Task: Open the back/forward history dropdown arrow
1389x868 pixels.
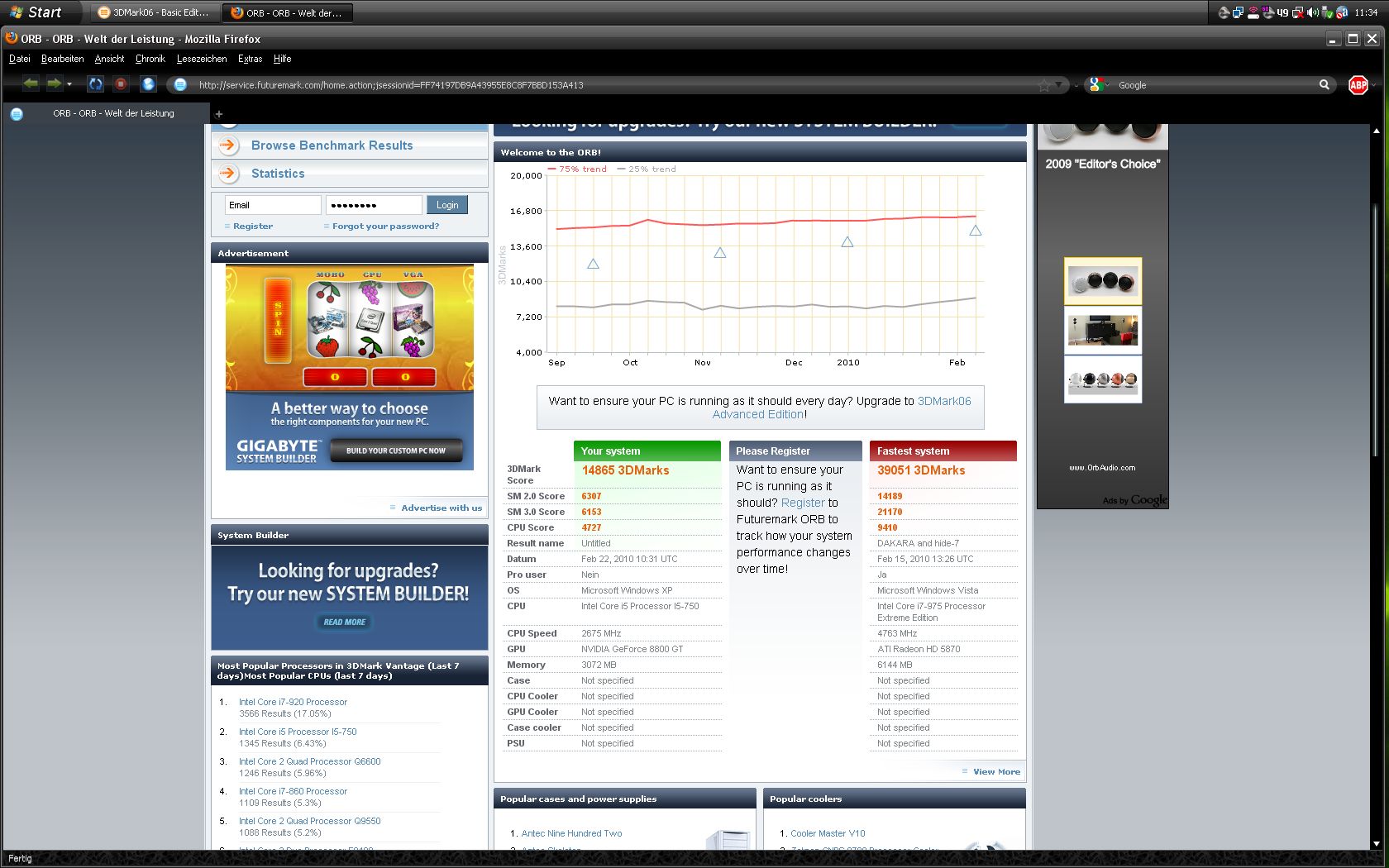Action: (69, 84)
